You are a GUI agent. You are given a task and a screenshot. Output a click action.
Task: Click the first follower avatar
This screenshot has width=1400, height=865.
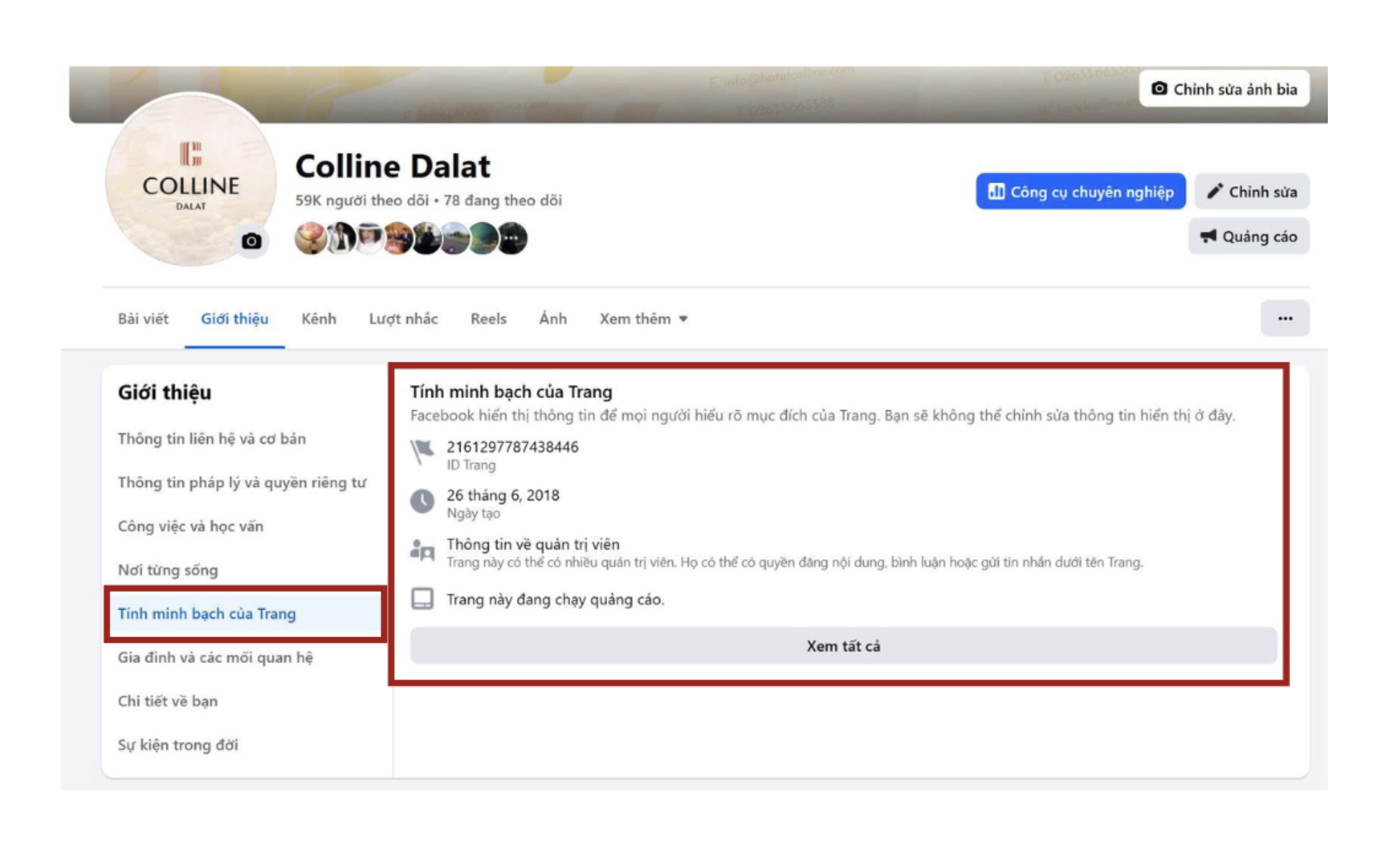pyautogui.click(x=310, y=239)
